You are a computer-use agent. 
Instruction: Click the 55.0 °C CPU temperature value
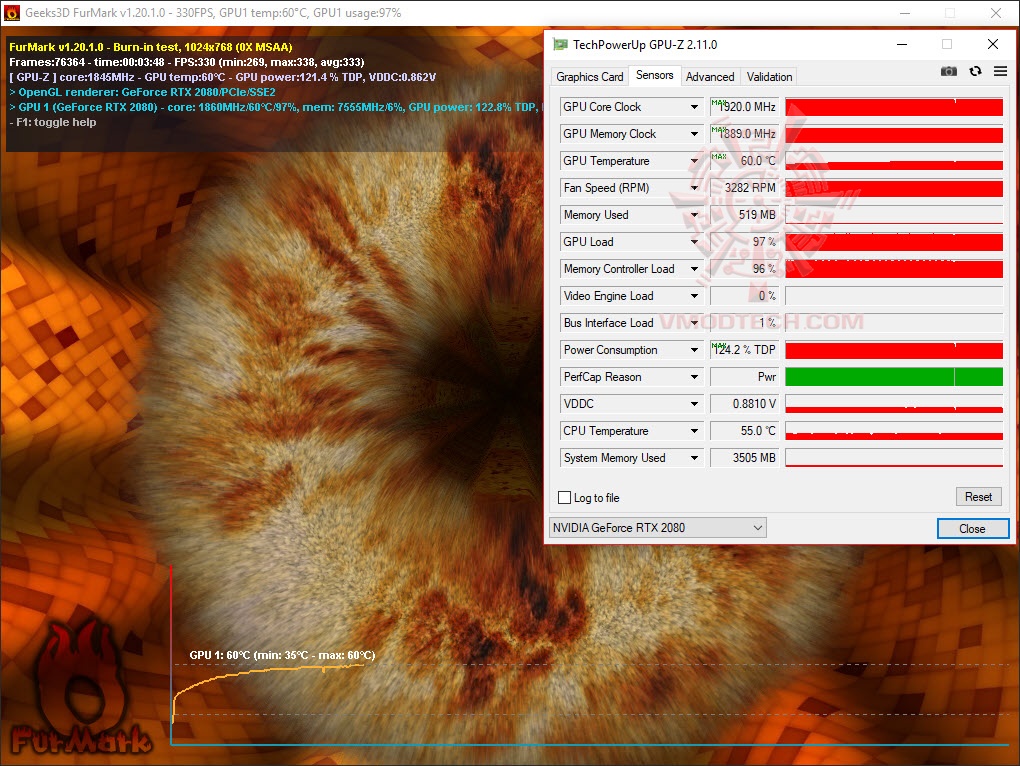tap(745, 430)
